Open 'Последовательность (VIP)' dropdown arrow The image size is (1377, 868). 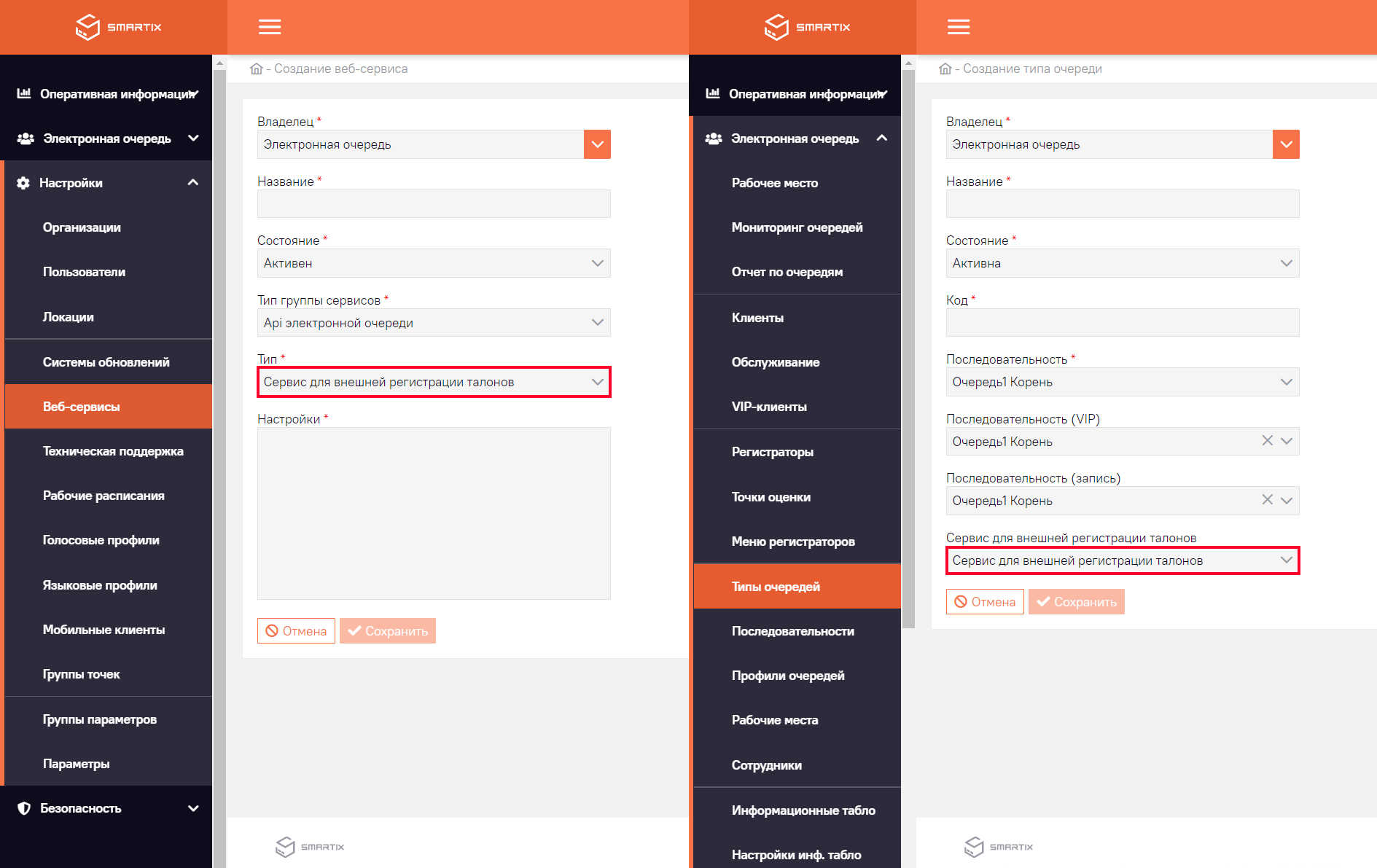pos(1287,441)
